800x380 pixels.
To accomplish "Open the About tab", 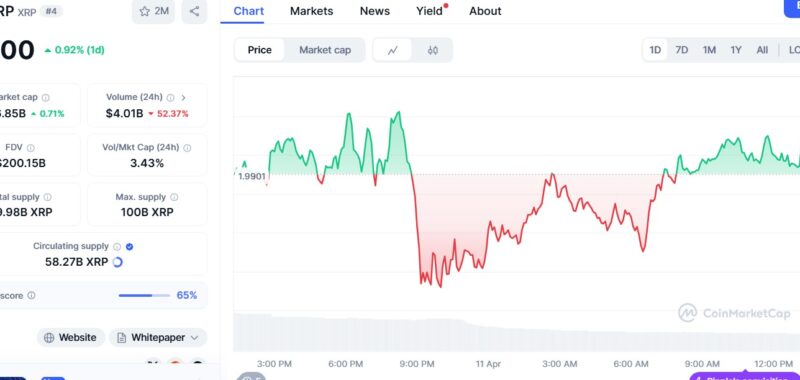I will point(485,11).
